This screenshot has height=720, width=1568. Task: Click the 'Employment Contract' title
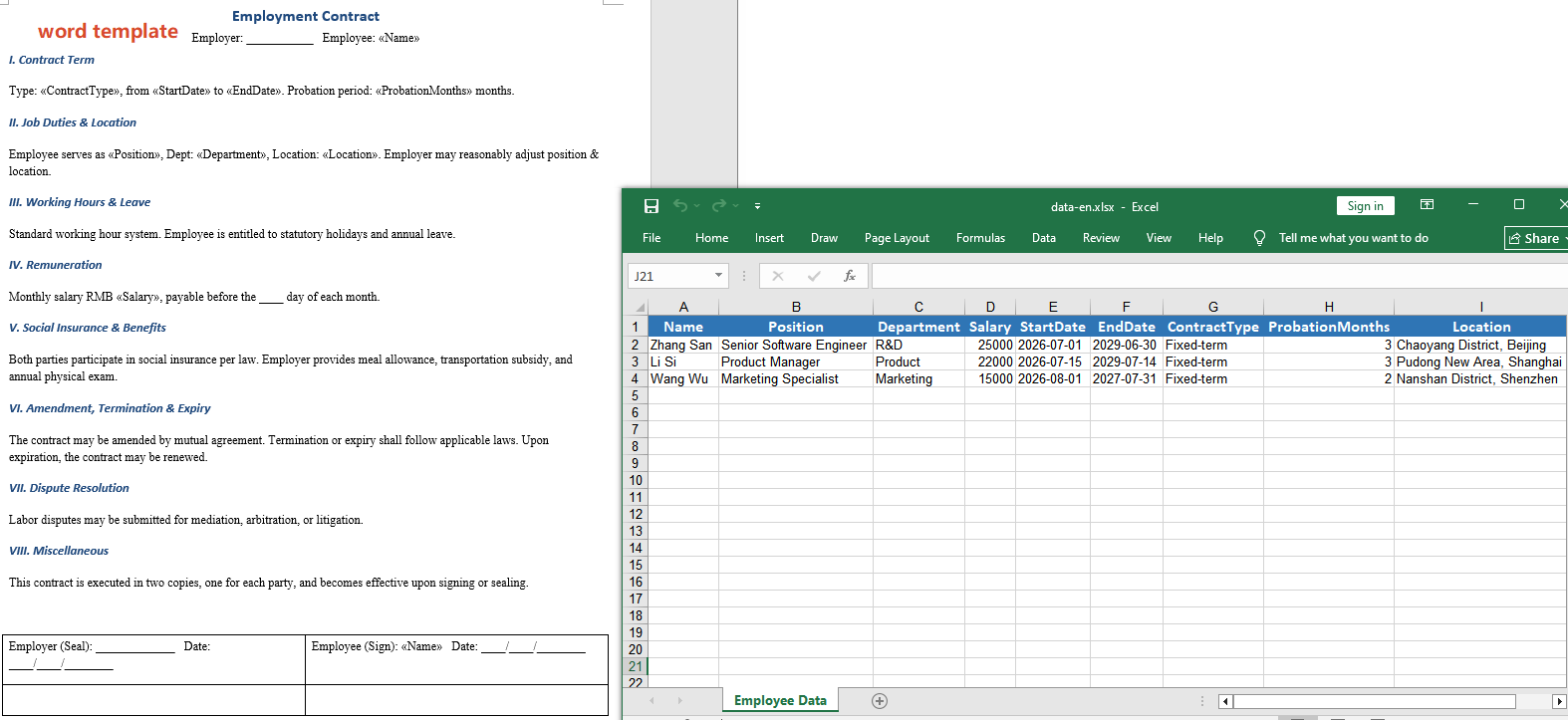pos(306,16)
